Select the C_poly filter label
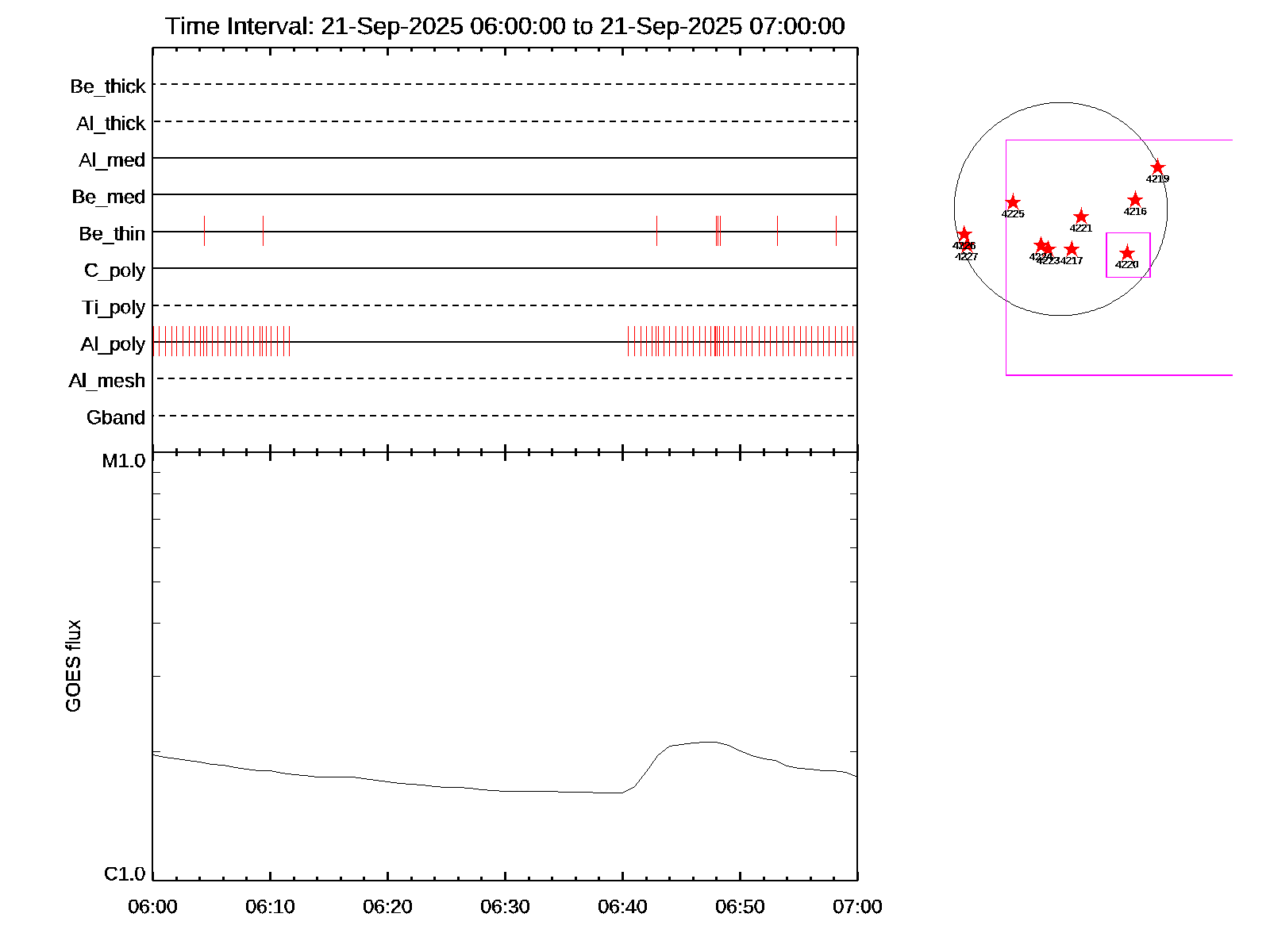 pyautogui.click(x=114, y=271)
